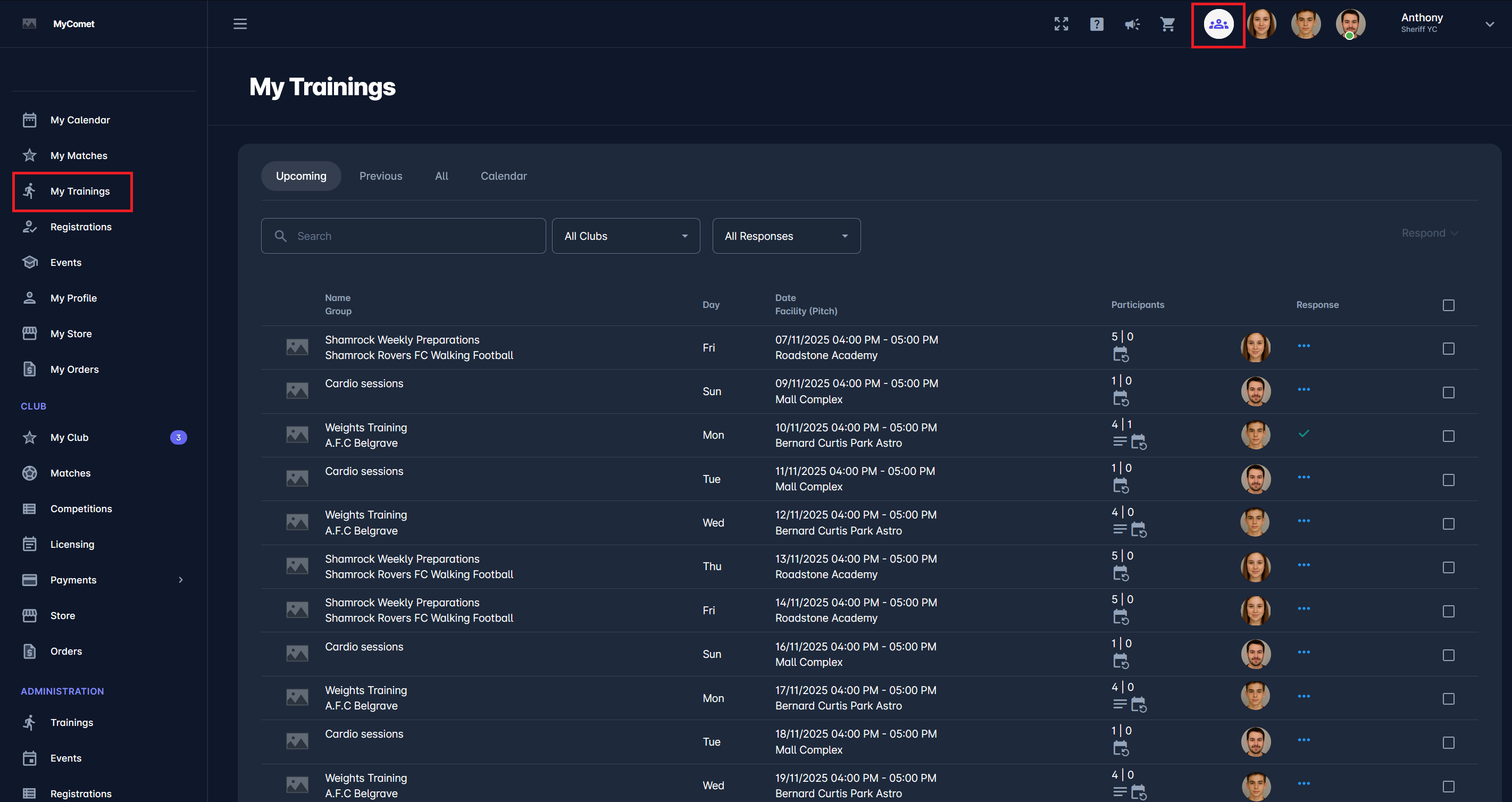Open the All Responses dropdown

click(x=786, y=236)
